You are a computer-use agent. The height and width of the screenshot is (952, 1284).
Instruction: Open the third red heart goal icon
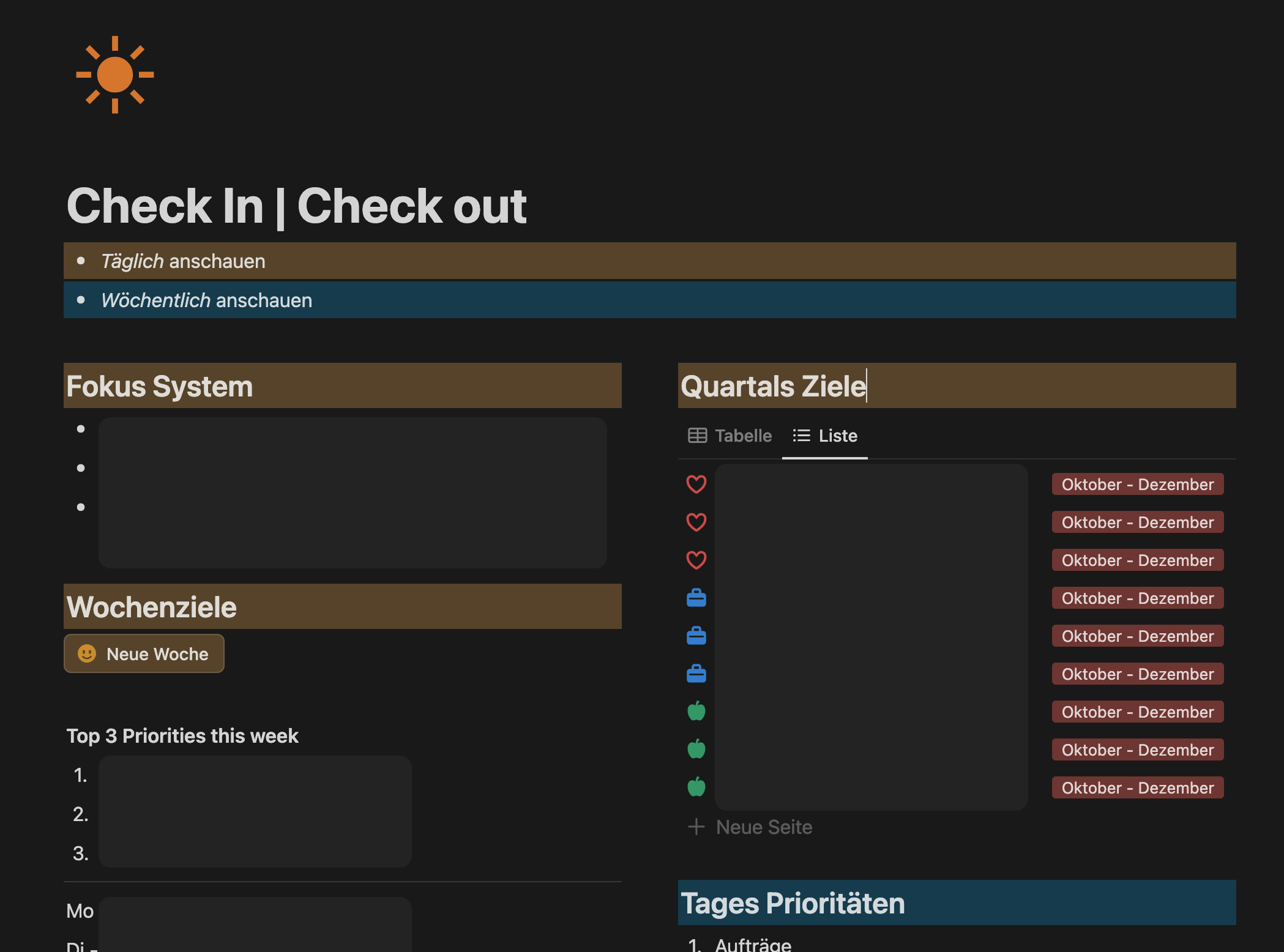(x=696, y=560)
